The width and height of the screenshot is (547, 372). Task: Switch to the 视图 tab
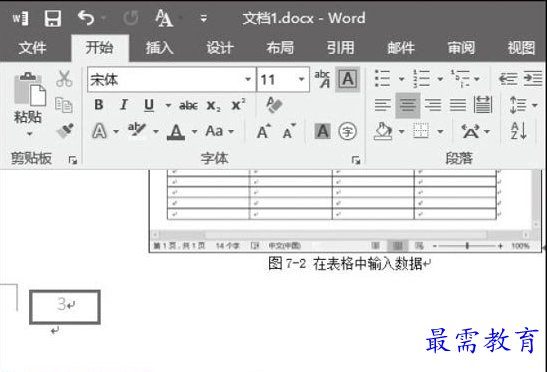point(522,48)
